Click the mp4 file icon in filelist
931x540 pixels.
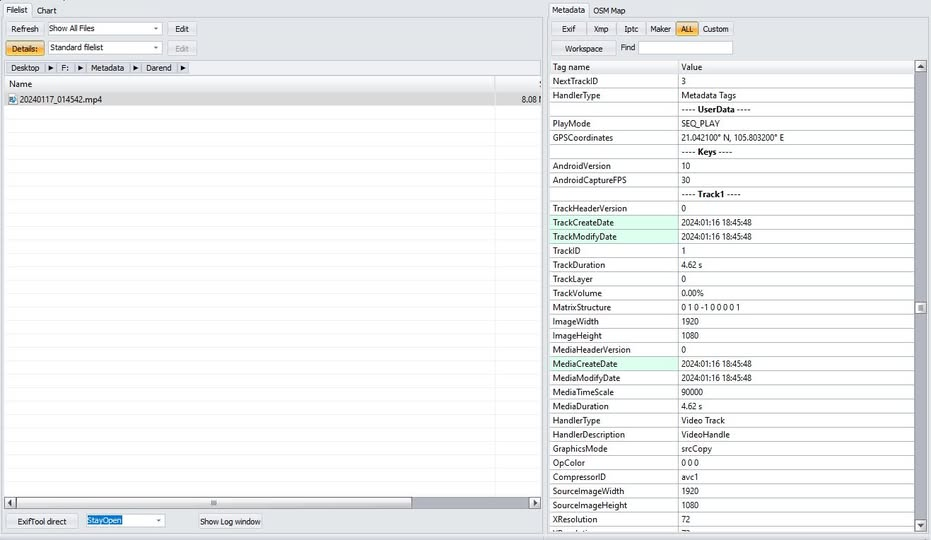[12, 100]
